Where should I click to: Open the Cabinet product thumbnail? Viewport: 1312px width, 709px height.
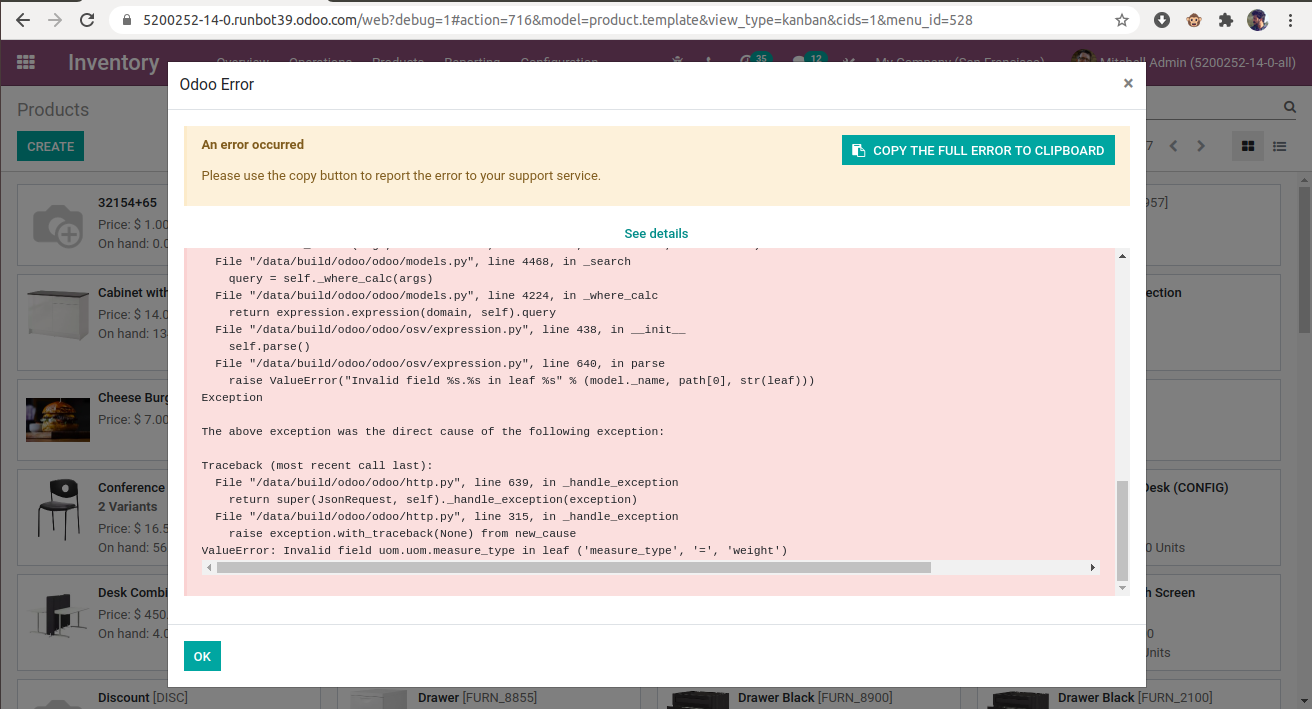(x=58, y=314)
